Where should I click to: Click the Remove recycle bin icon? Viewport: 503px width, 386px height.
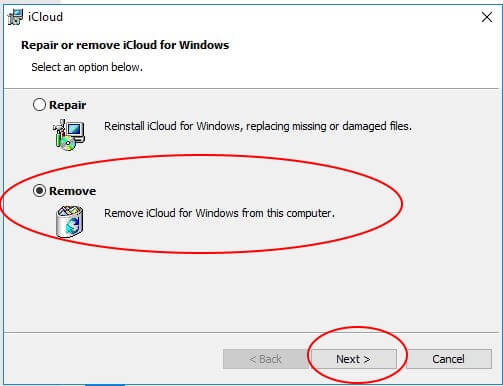[x=69, y=221]
